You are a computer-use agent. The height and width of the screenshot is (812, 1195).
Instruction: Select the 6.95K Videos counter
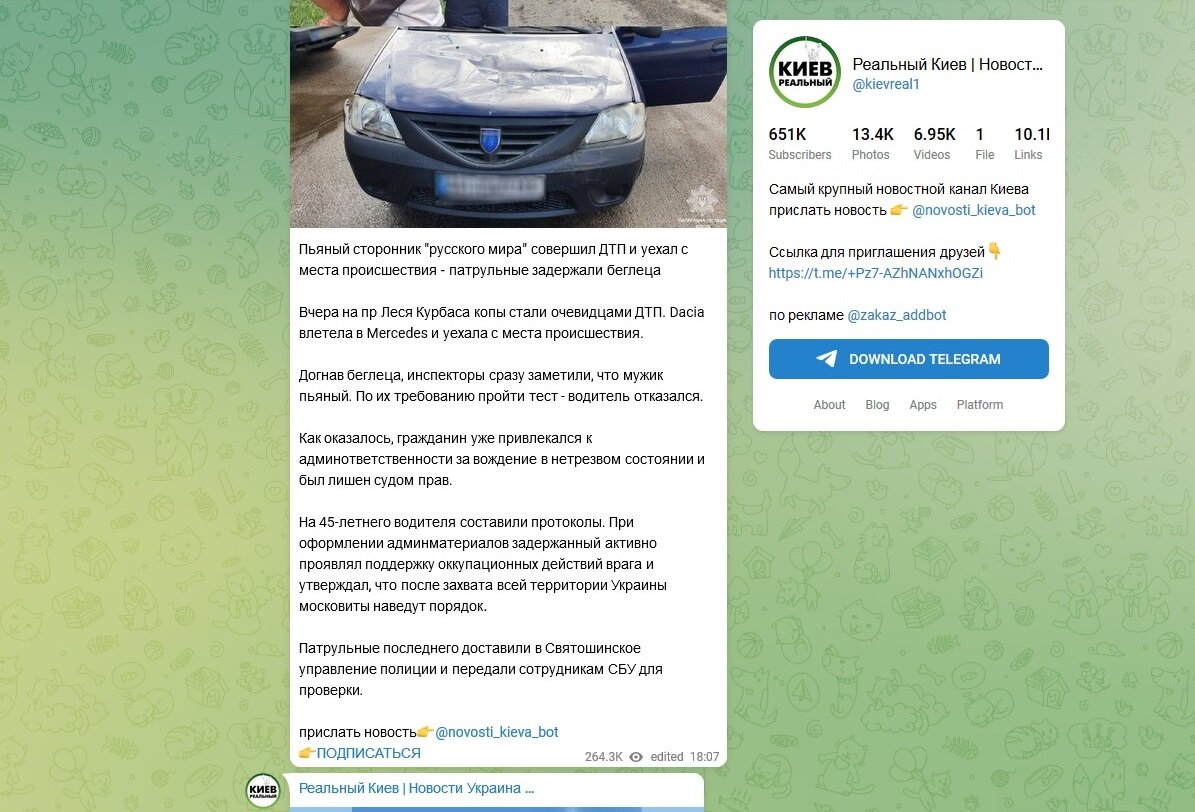(934, 144)
